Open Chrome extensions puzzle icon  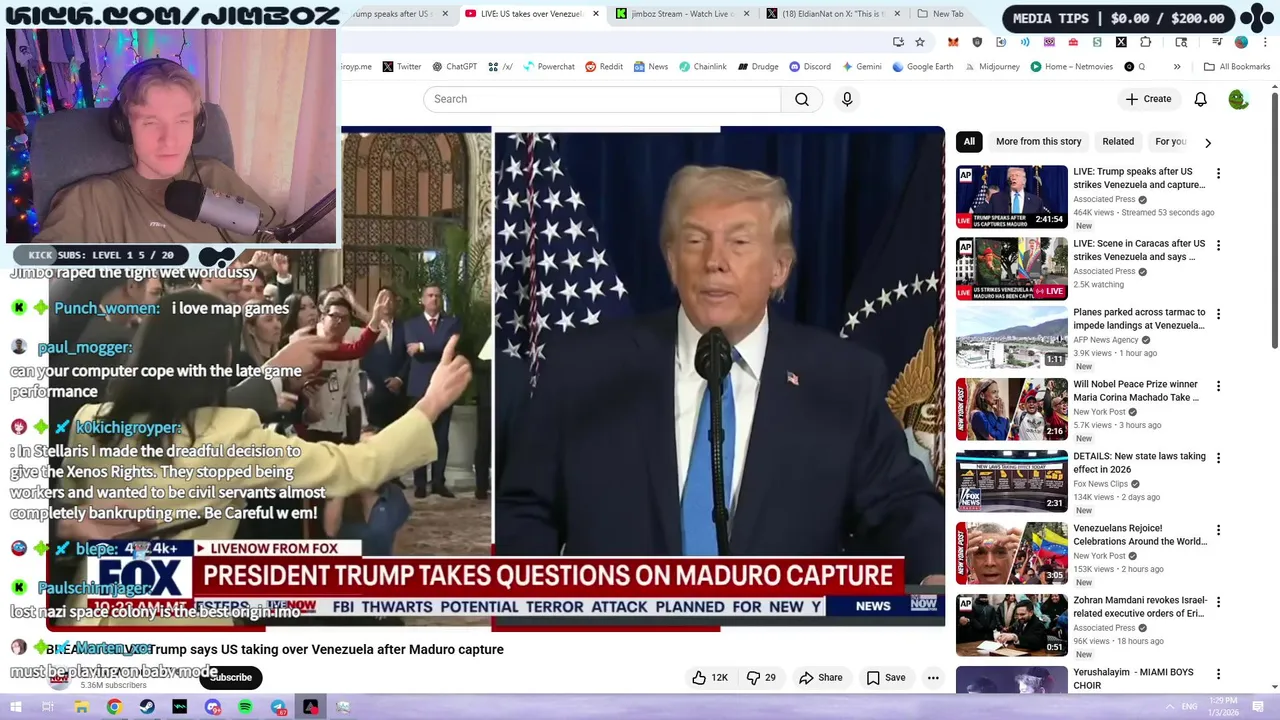1145,42
